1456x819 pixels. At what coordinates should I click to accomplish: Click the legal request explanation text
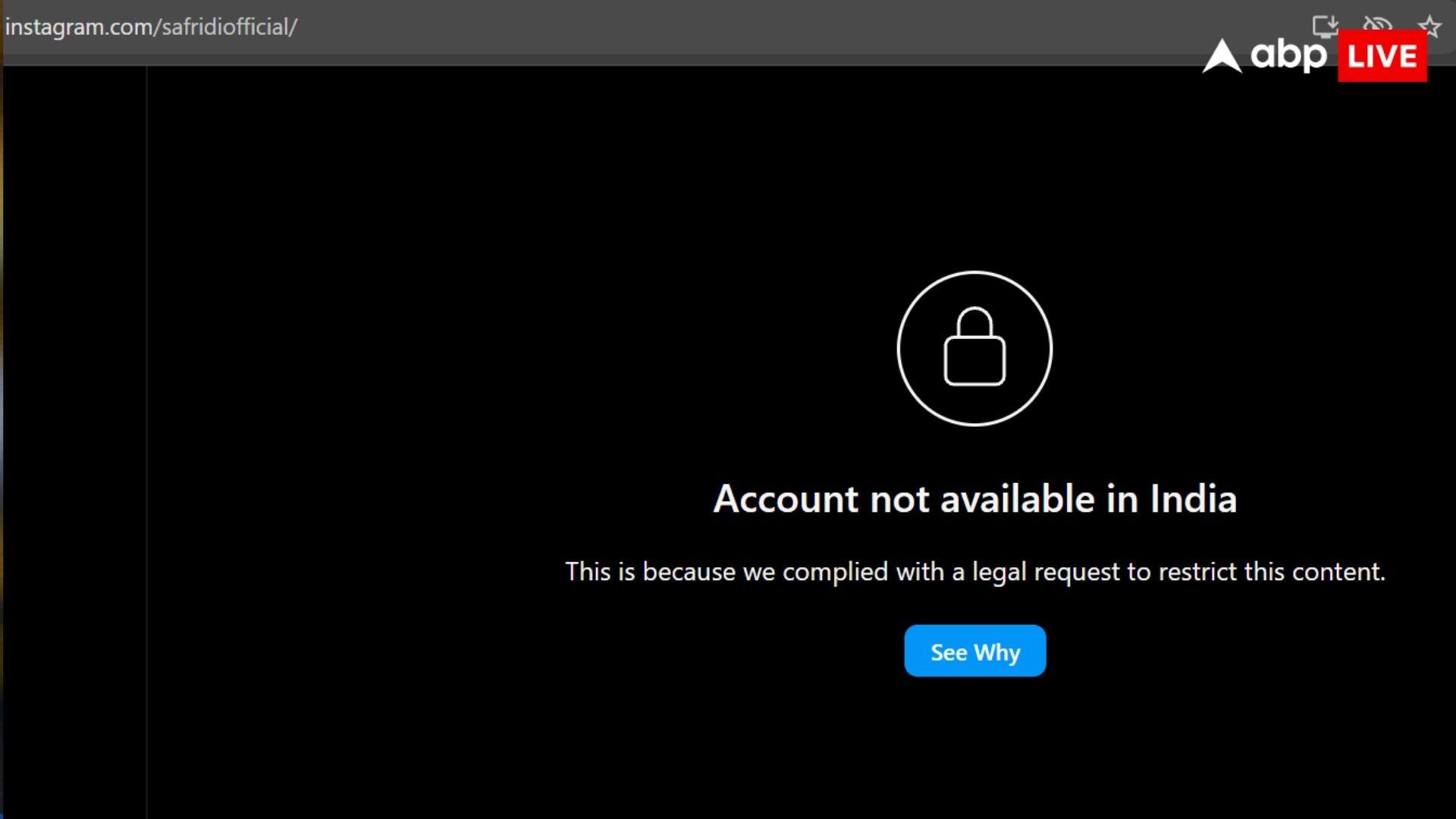coord(974,572)
